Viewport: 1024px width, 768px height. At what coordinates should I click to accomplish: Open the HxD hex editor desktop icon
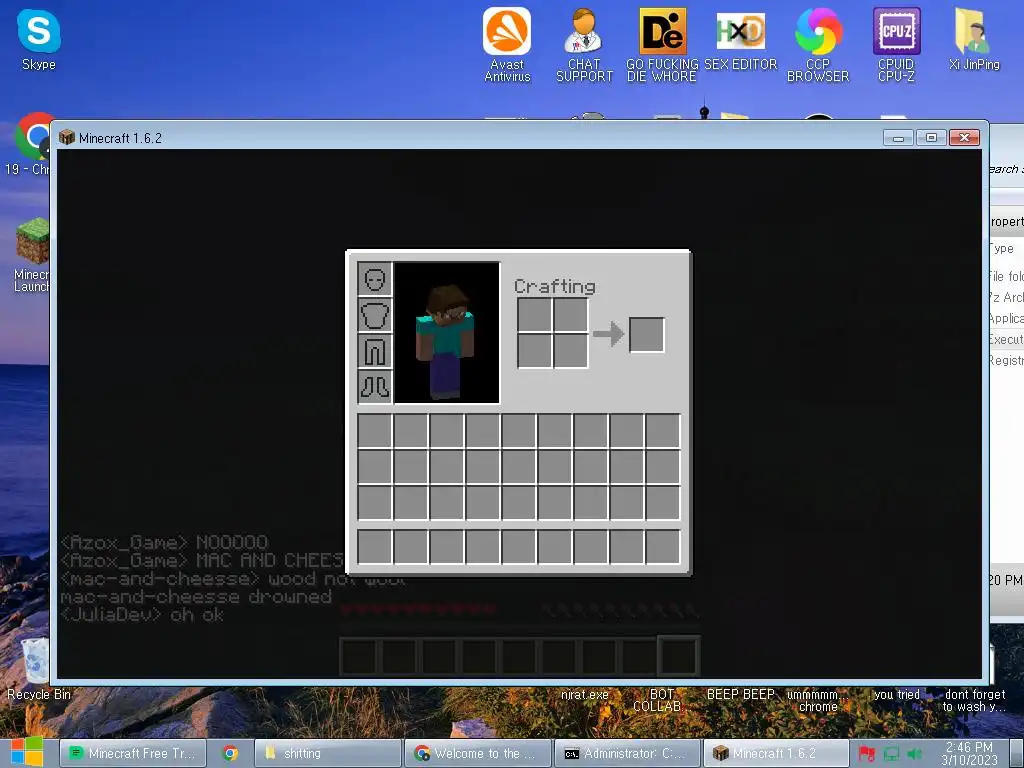pyautogui.click(x=741, y=39)
